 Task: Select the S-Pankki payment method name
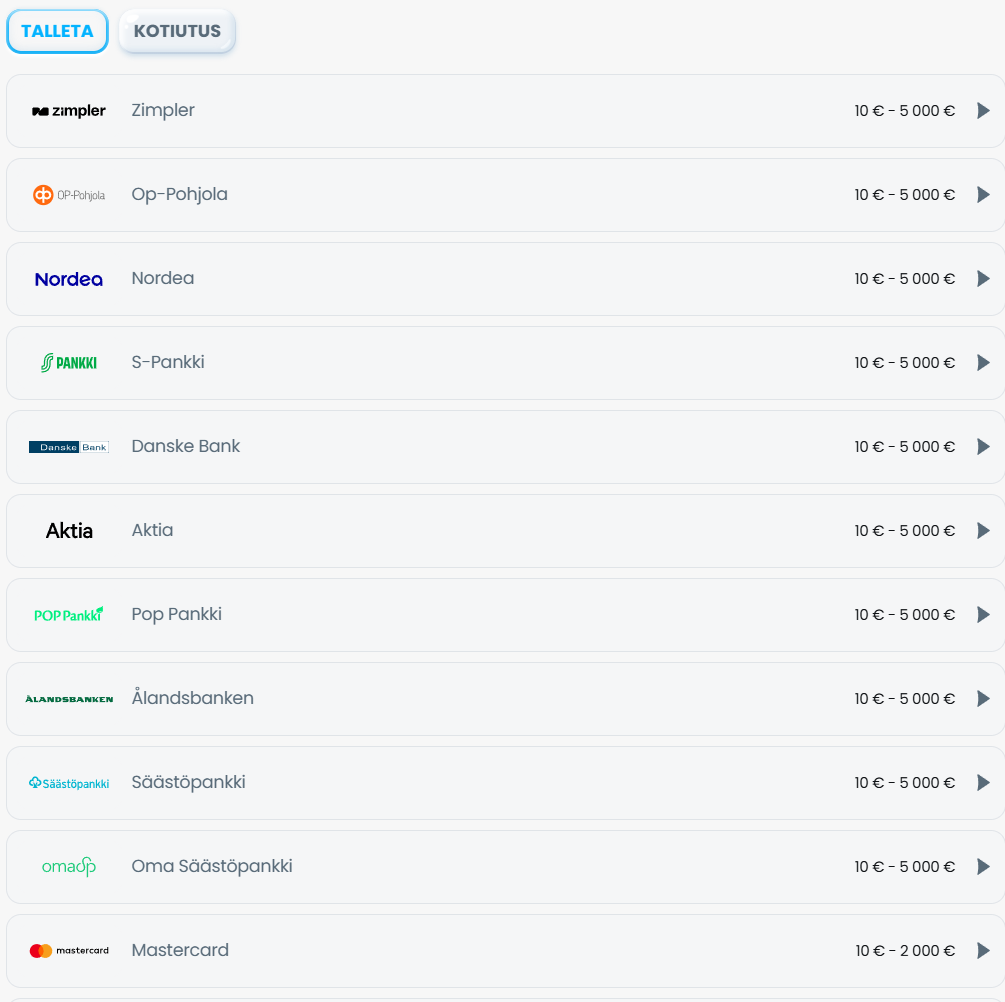point(168,362)
